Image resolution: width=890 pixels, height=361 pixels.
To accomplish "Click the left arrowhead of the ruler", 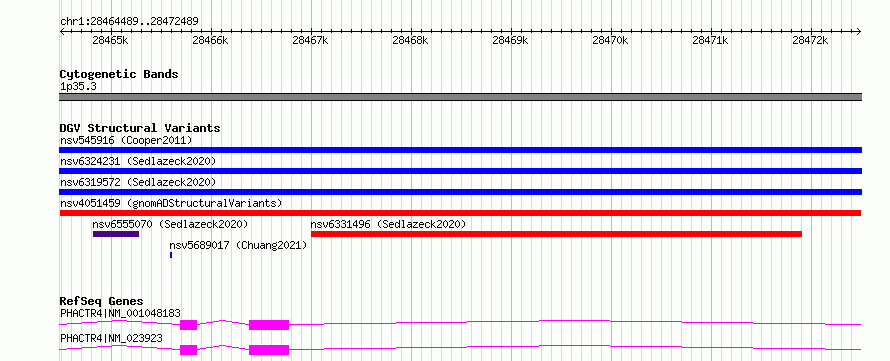I will pyautogui.click(x=62, y=32).
